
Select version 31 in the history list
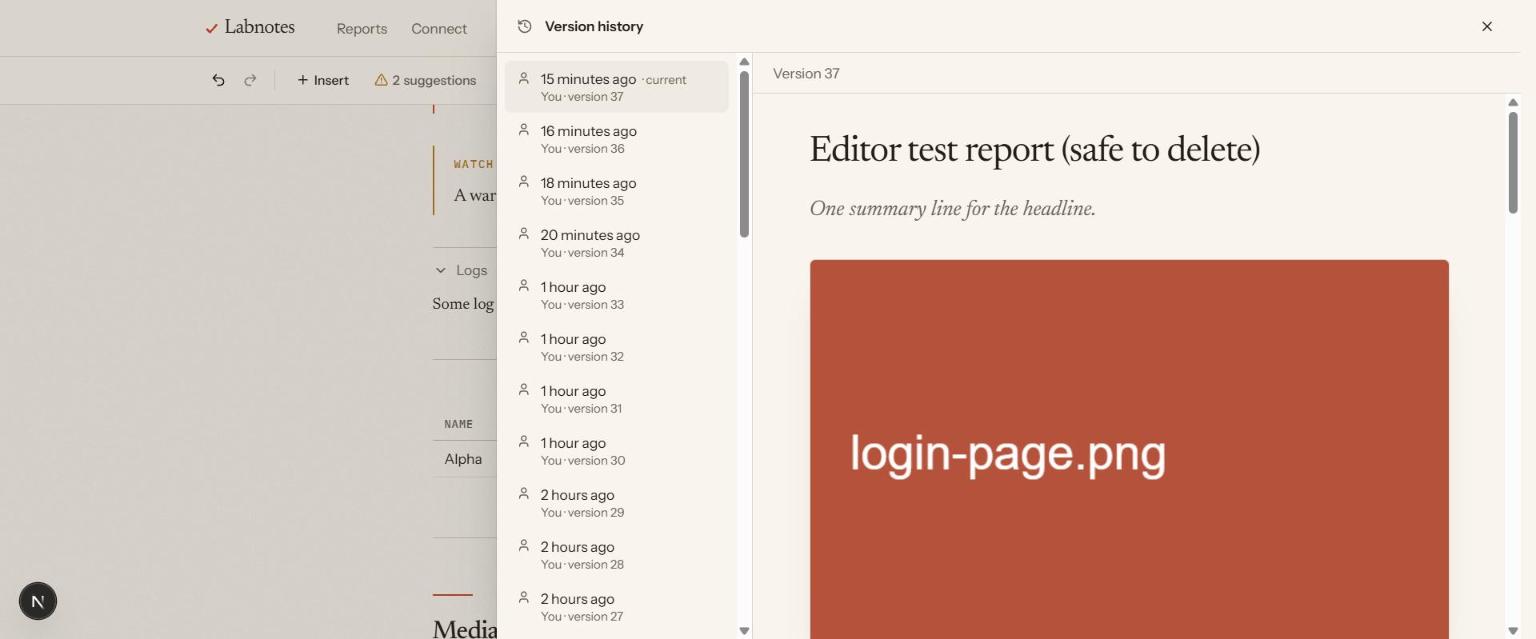617,399
